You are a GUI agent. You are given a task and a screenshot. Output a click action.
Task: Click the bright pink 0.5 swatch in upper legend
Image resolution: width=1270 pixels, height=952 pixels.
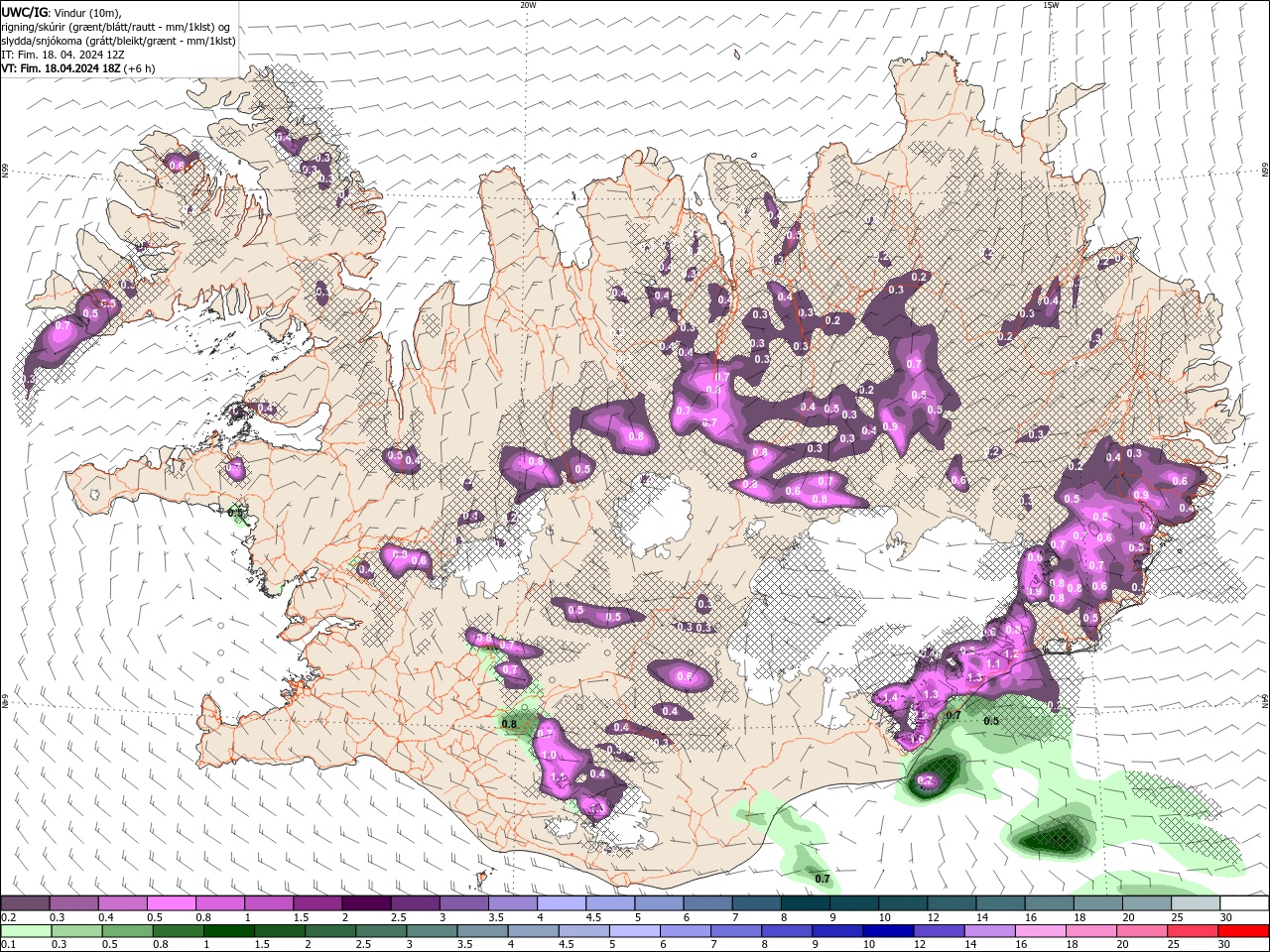coord(171,902)
